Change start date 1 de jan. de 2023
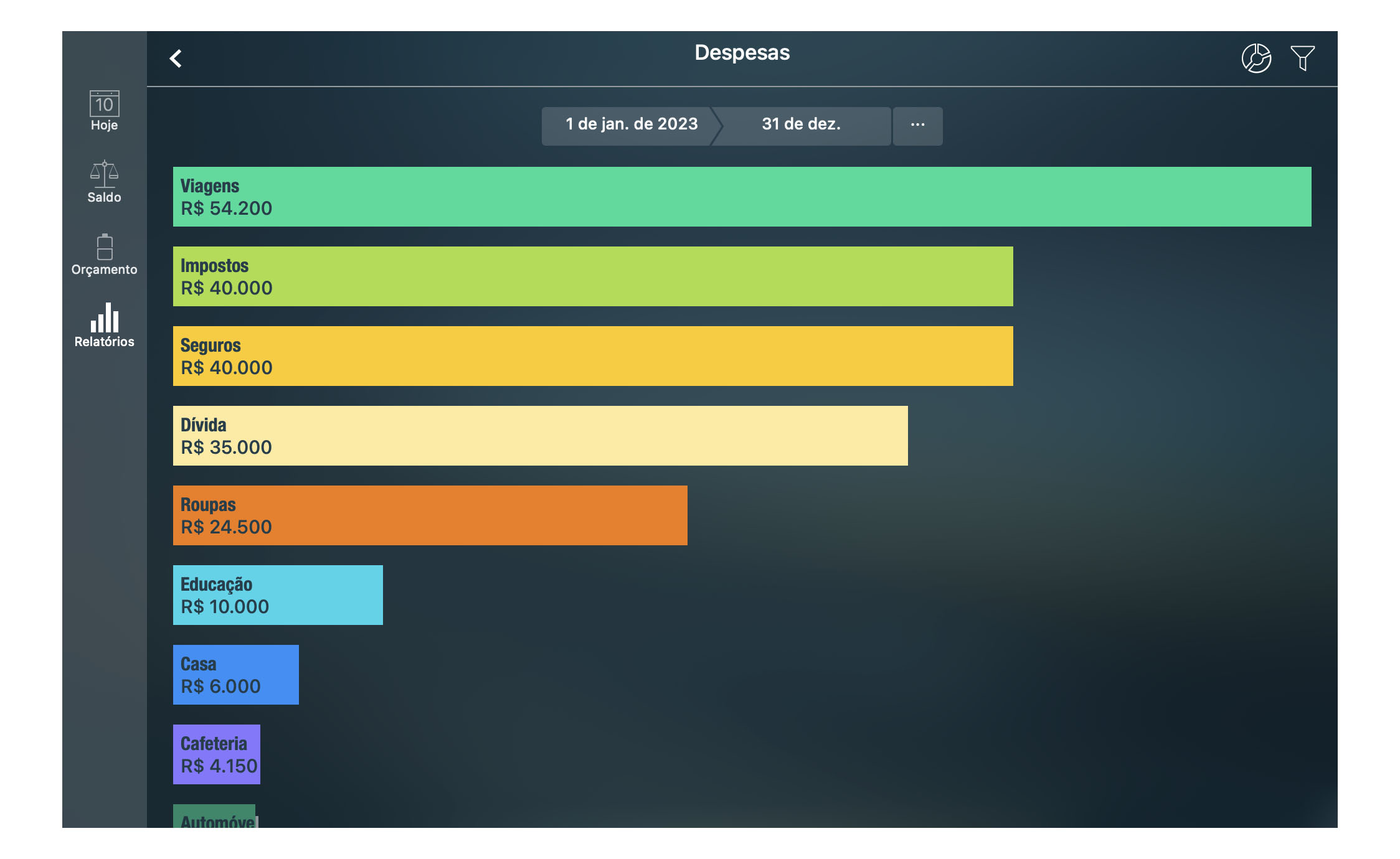The image size is (1400, 859). pos(628,126)
